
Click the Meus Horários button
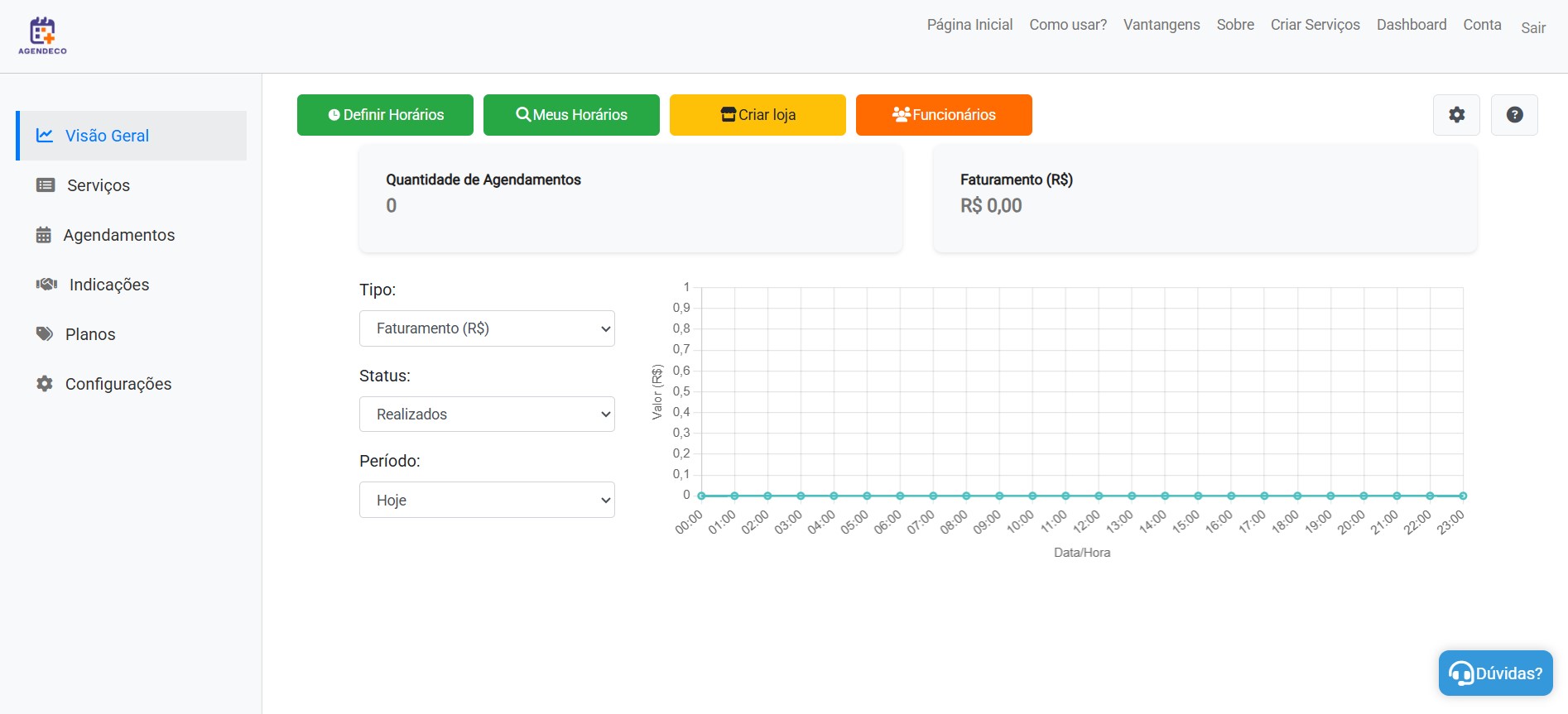pos(571,115)
